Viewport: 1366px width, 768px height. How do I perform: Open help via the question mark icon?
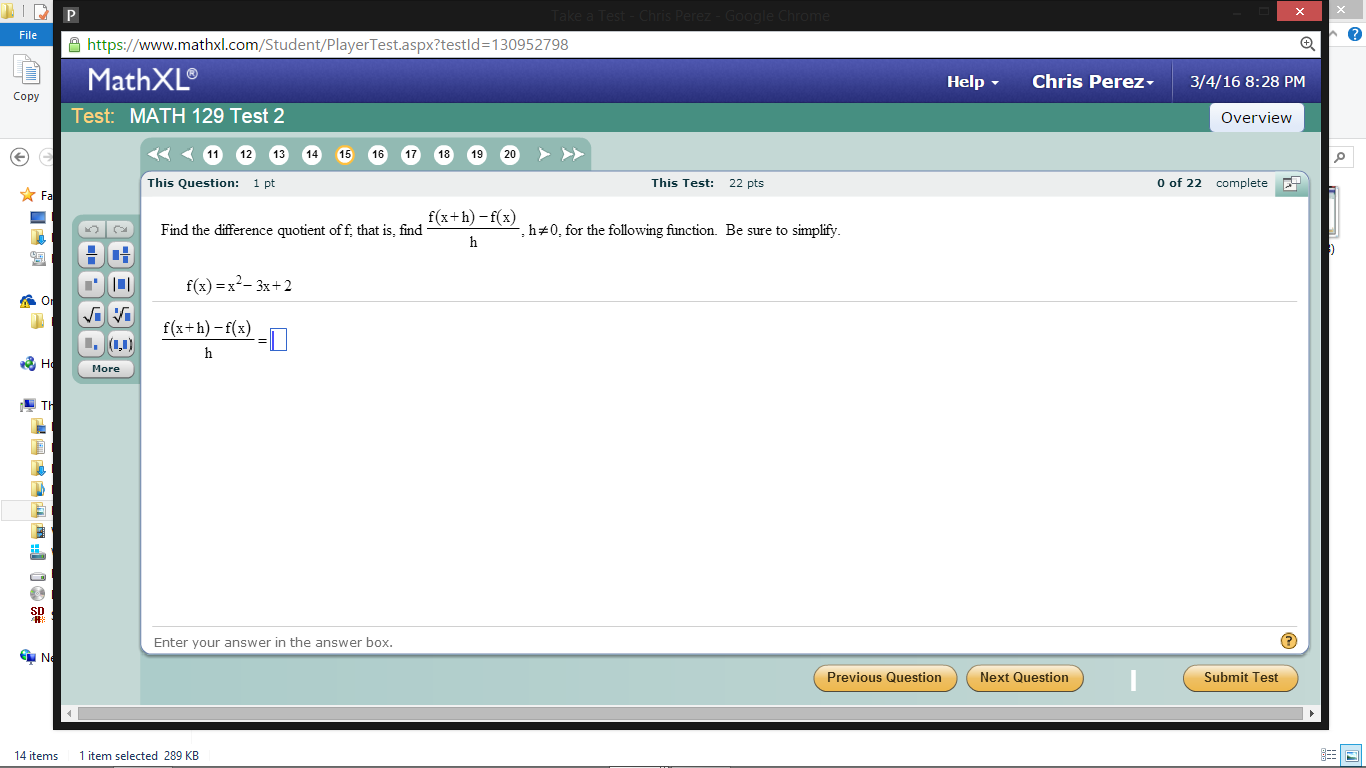pos(1289,641)
